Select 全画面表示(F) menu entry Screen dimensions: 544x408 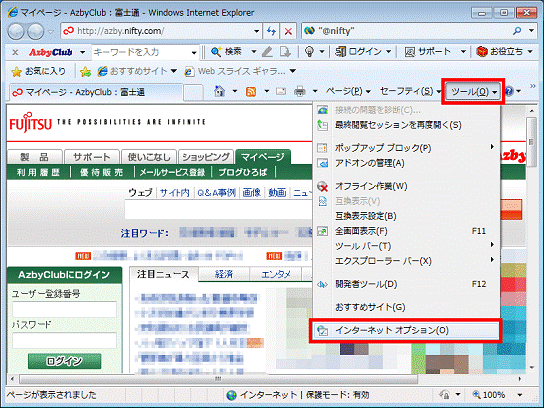(406, 231)
